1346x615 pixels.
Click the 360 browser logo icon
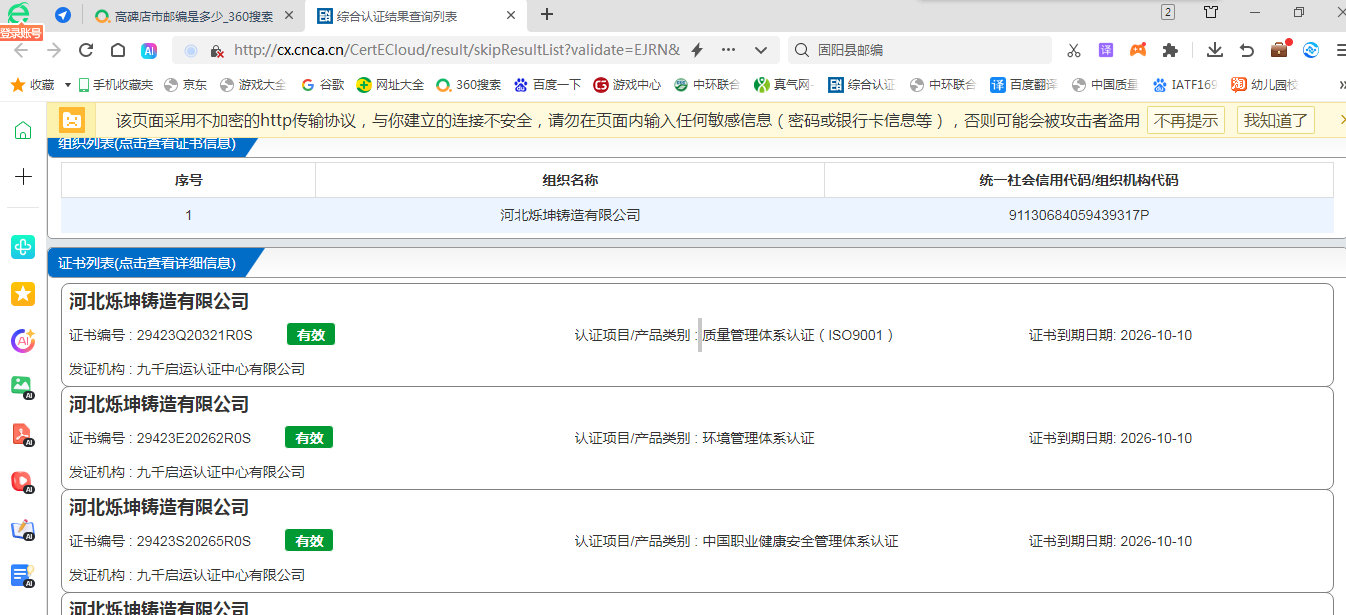[x=17, y=13]
